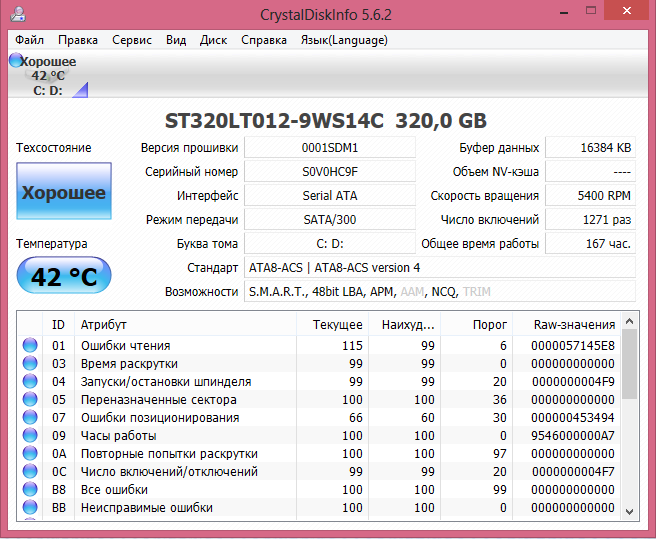Click the Raw-значения column header
The width and height of the screenshot is (656, 539).
pyautogui.click(x=567, y=324)
